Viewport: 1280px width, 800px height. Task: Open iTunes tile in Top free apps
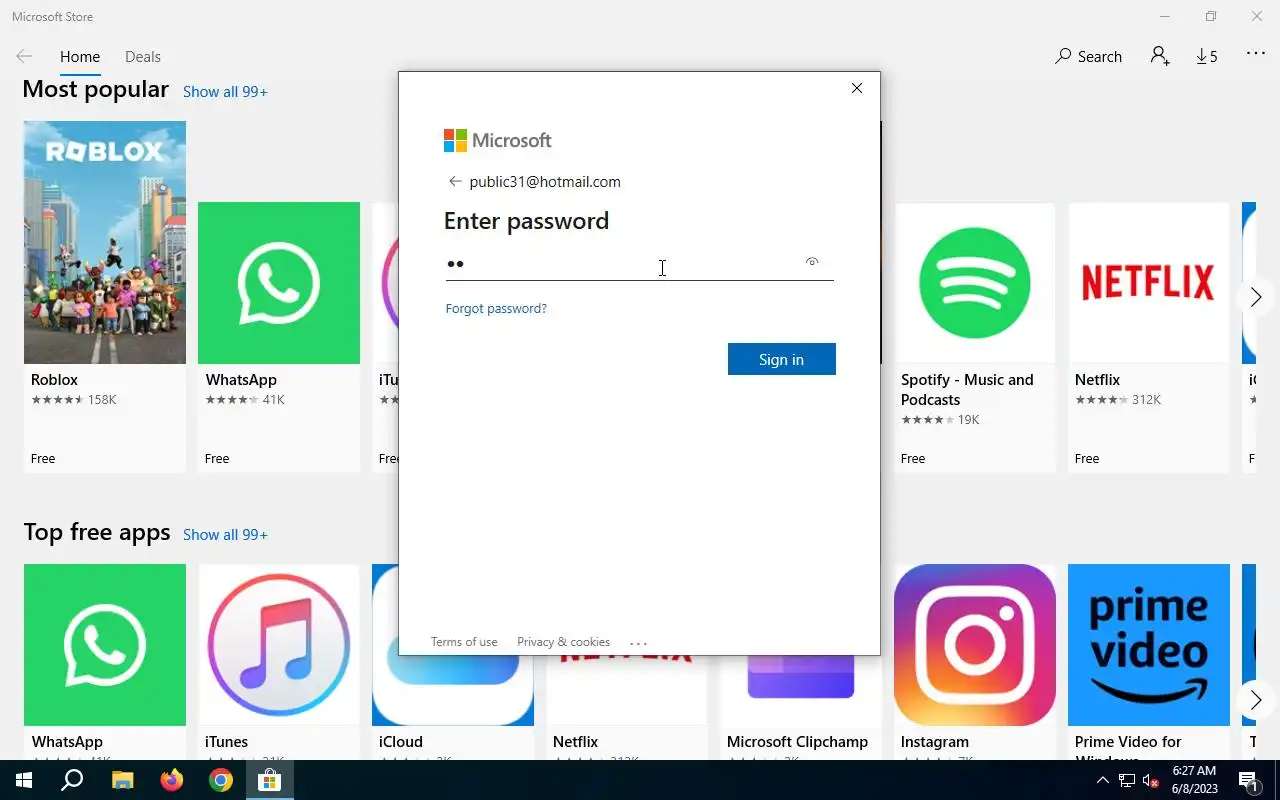[x=279, y=660]
